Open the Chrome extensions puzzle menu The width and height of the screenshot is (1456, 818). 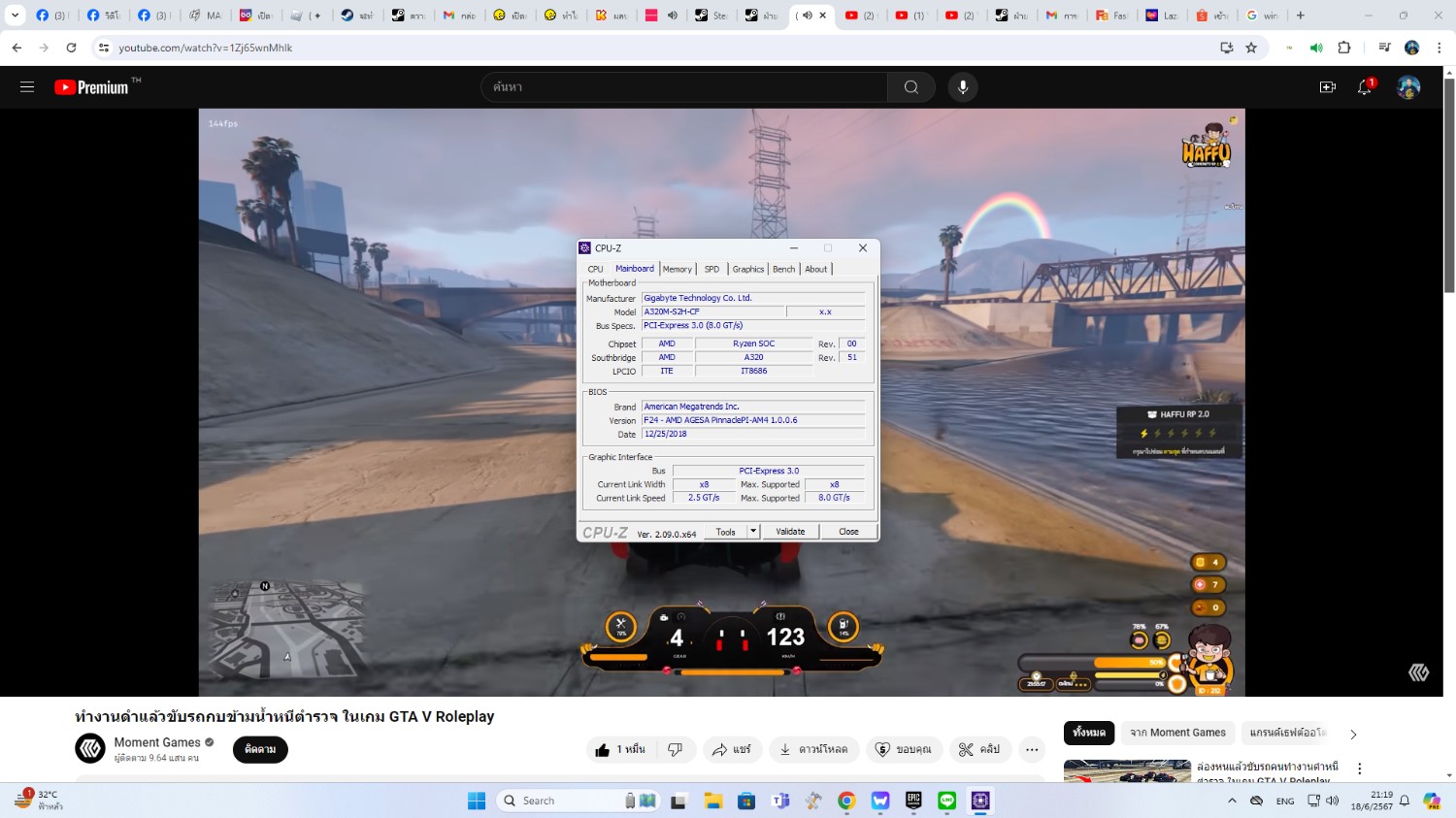[1344, 48]
